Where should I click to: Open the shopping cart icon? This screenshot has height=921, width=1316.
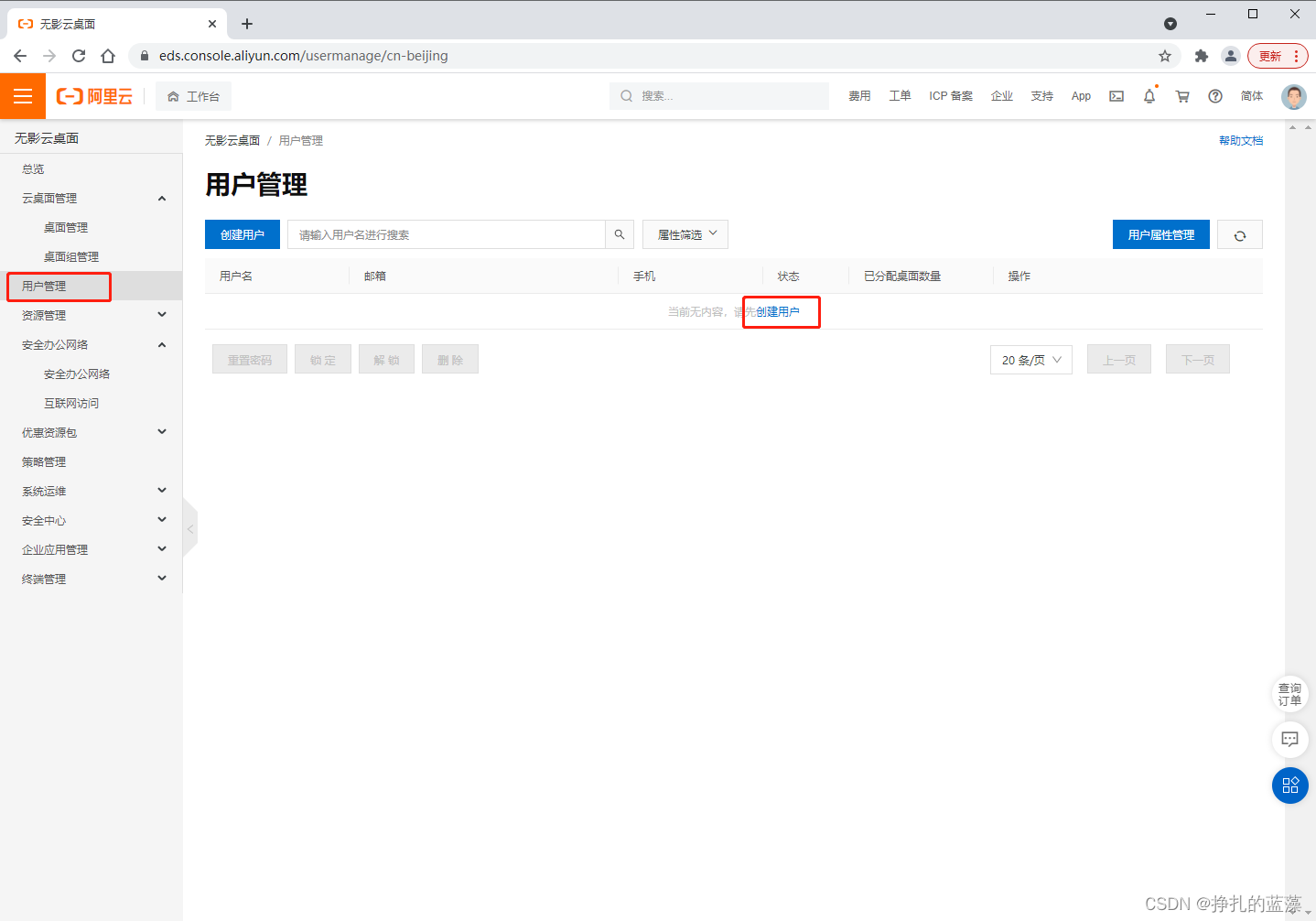click(1181, 95)
